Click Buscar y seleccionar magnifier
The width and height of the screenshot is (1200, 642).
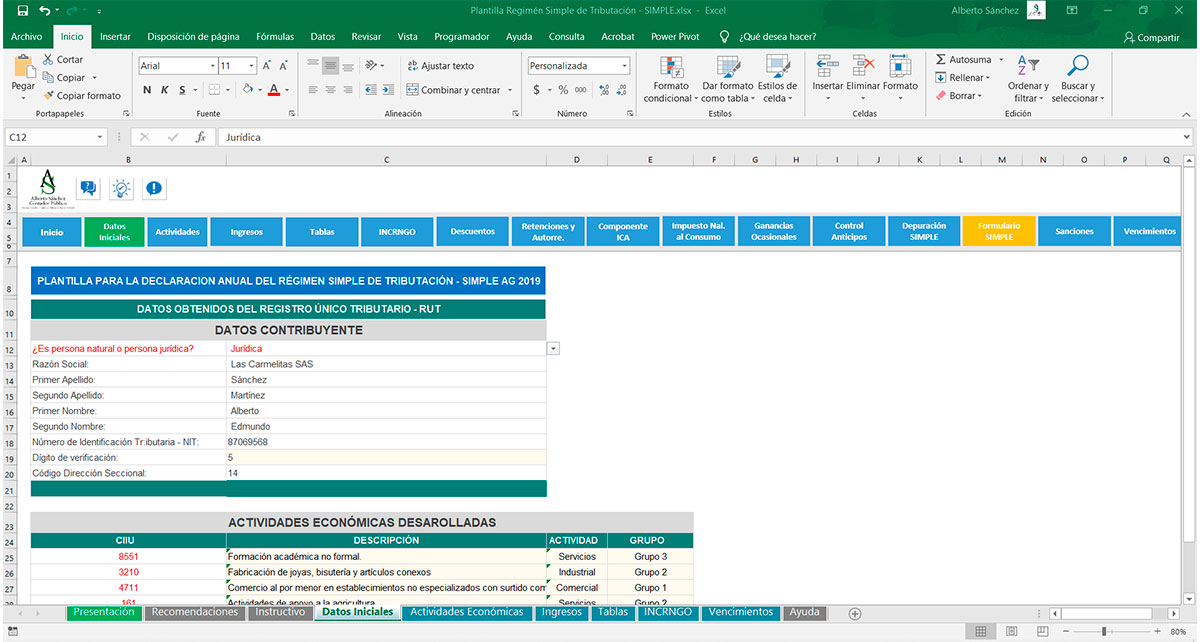pos(1077,66)
